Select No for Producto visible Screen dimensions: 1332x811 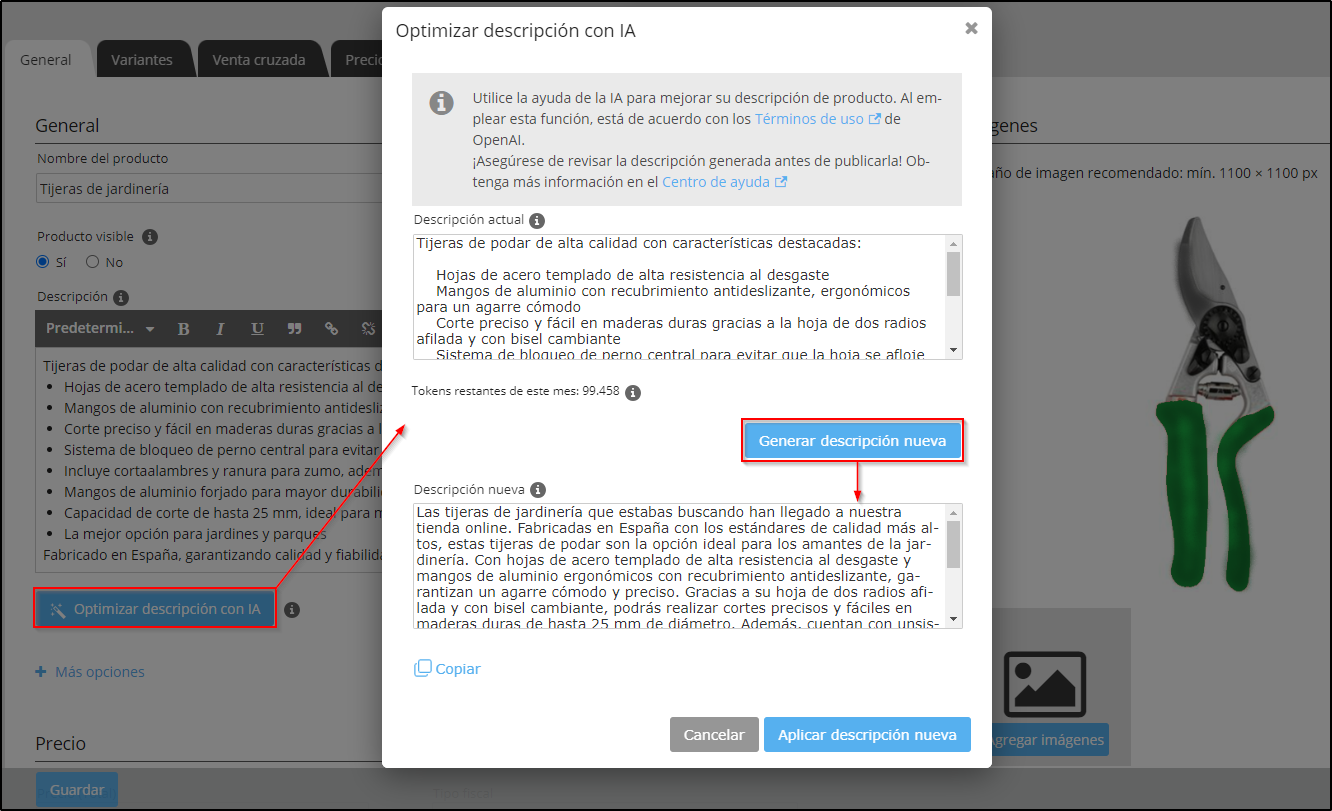coord(90,262)
